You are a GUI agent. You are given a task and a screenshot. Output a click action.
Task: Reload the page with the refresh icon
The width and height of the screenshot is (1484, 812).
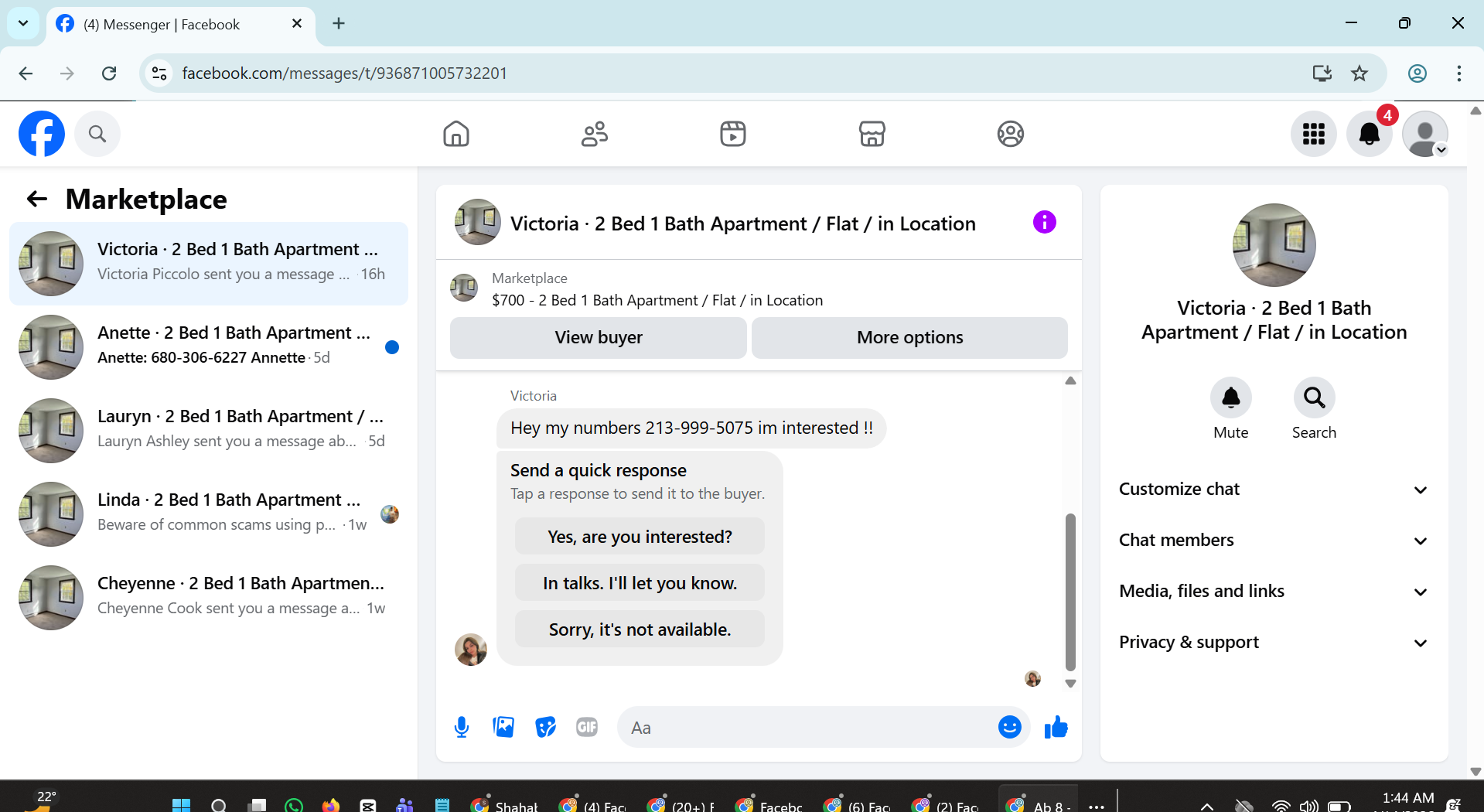(x=109, y=73)
